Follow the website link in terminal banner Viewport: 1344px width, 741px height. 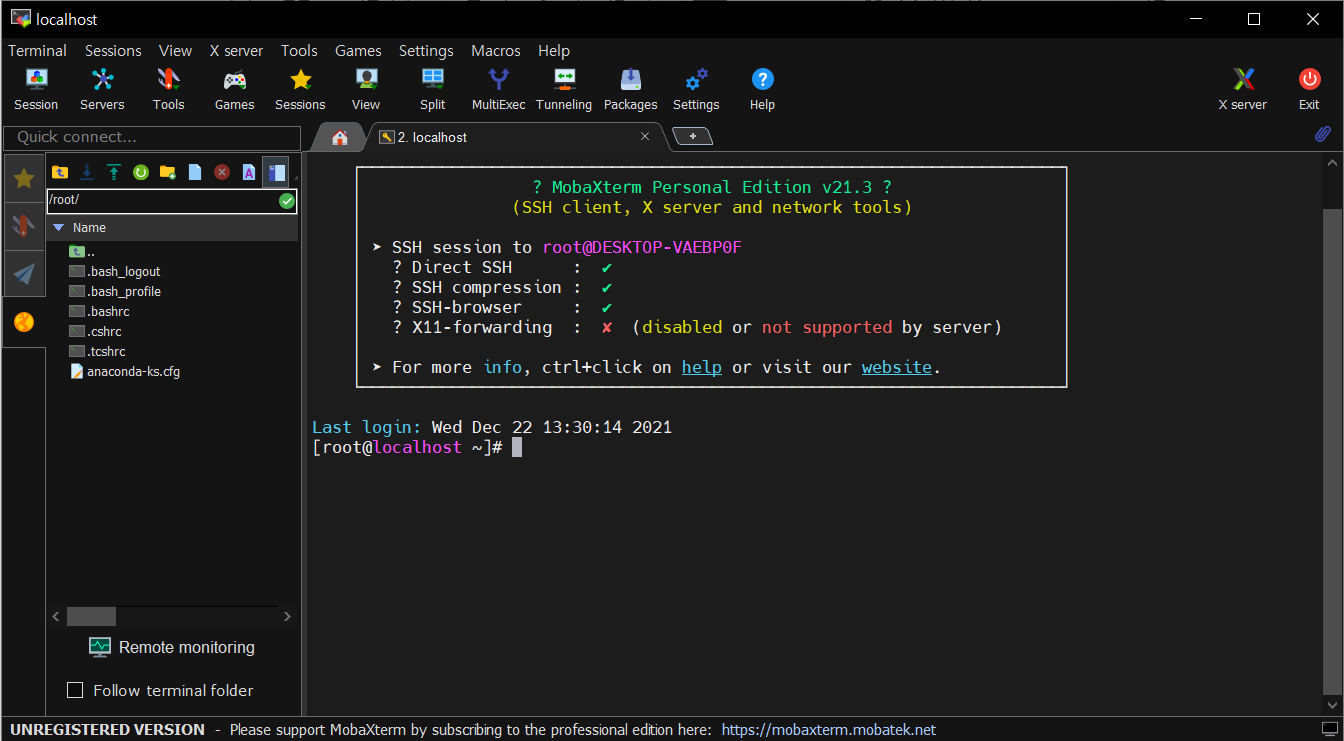click(897, 367)
